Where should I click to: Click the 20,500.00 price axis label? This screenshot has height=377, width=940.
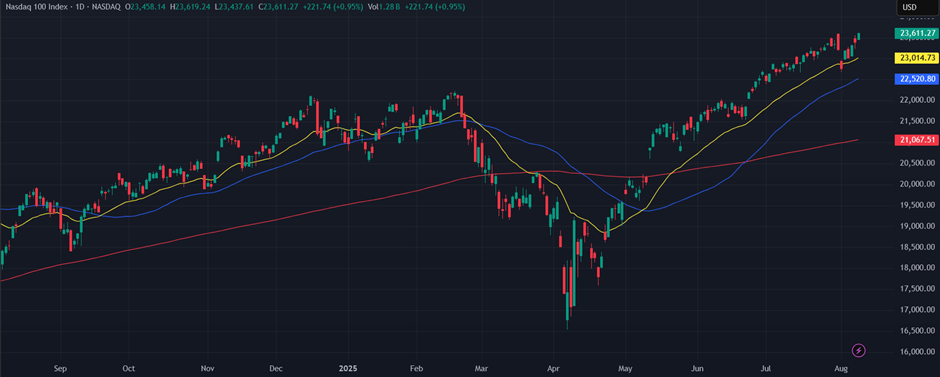point(917,163)
